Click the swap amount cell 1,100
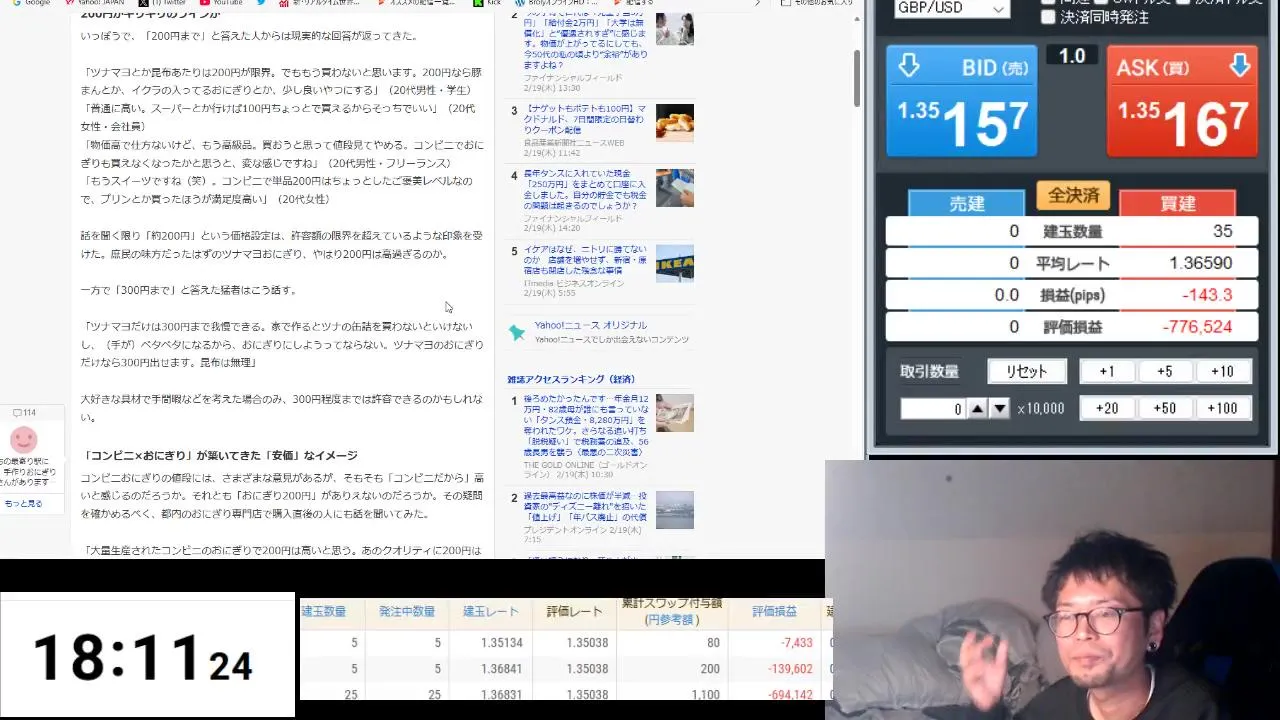The image size is (1280, 720). (704, 695)
